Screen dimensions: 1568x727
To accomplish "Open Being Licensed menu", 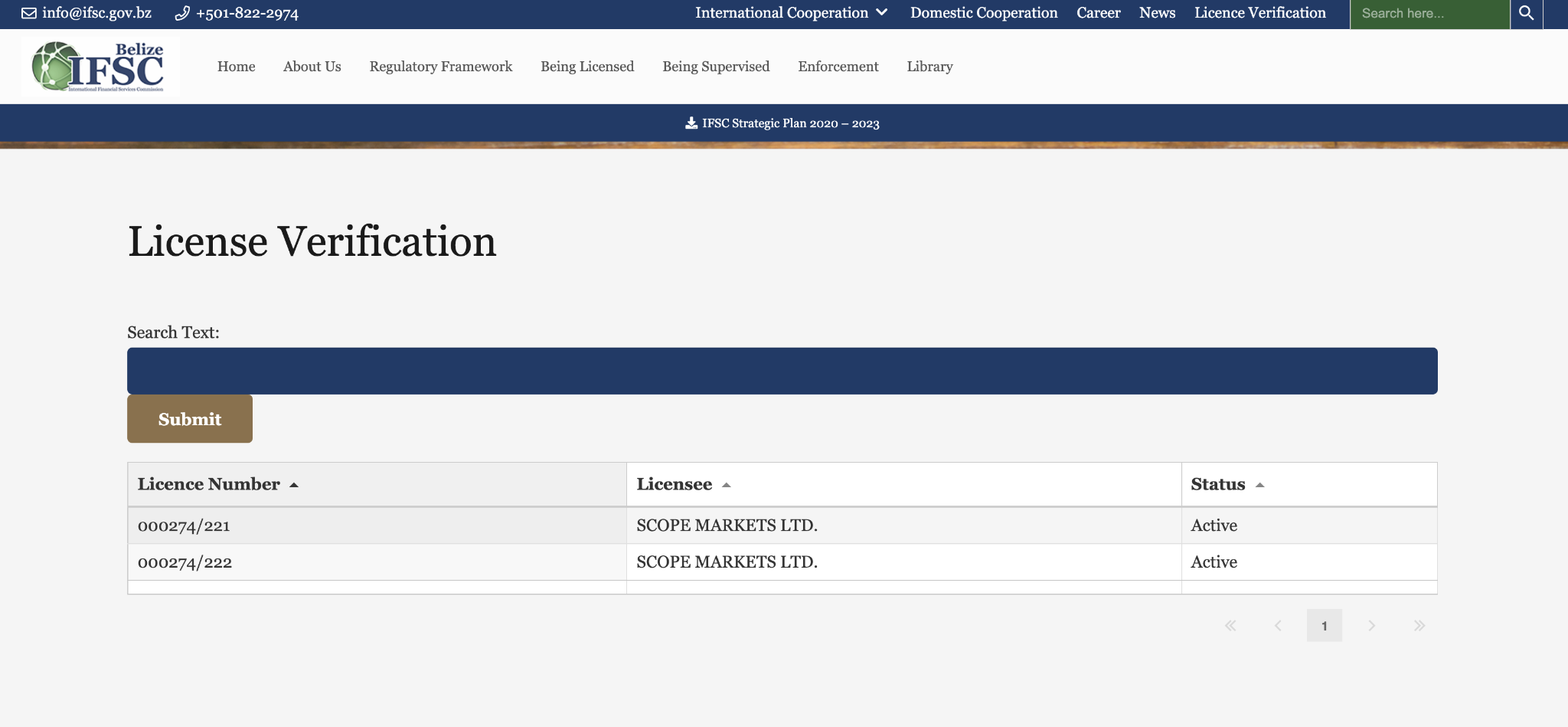I will (x=587, y=67).
